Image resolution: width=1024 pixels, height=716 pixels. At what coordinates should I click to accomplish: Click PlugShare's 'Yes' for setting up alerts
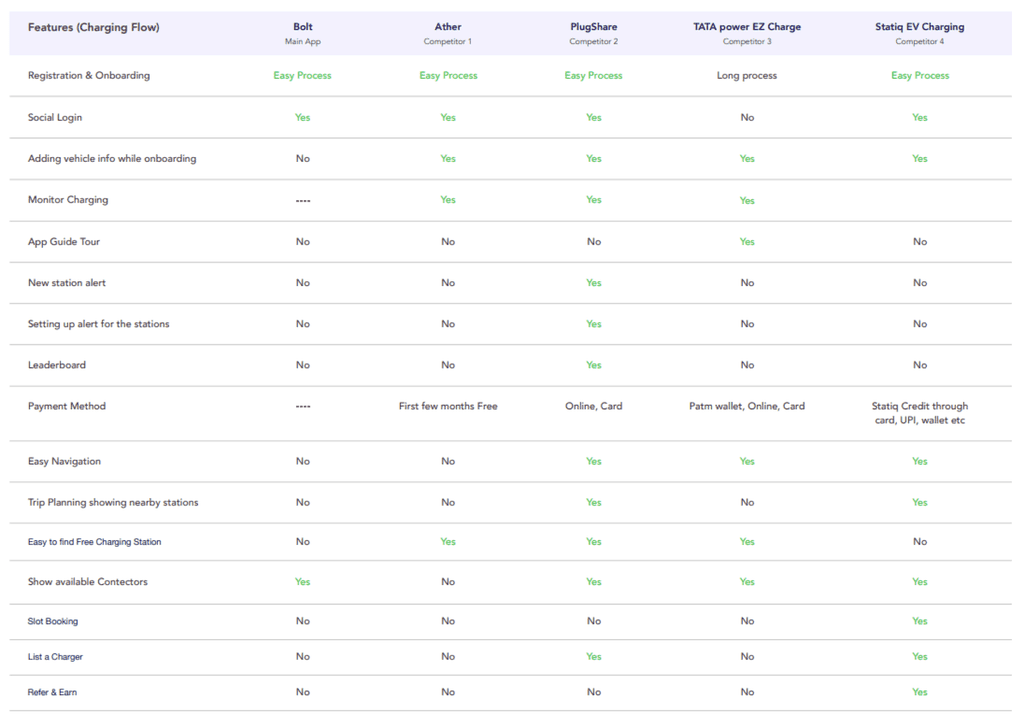[594, 323]
